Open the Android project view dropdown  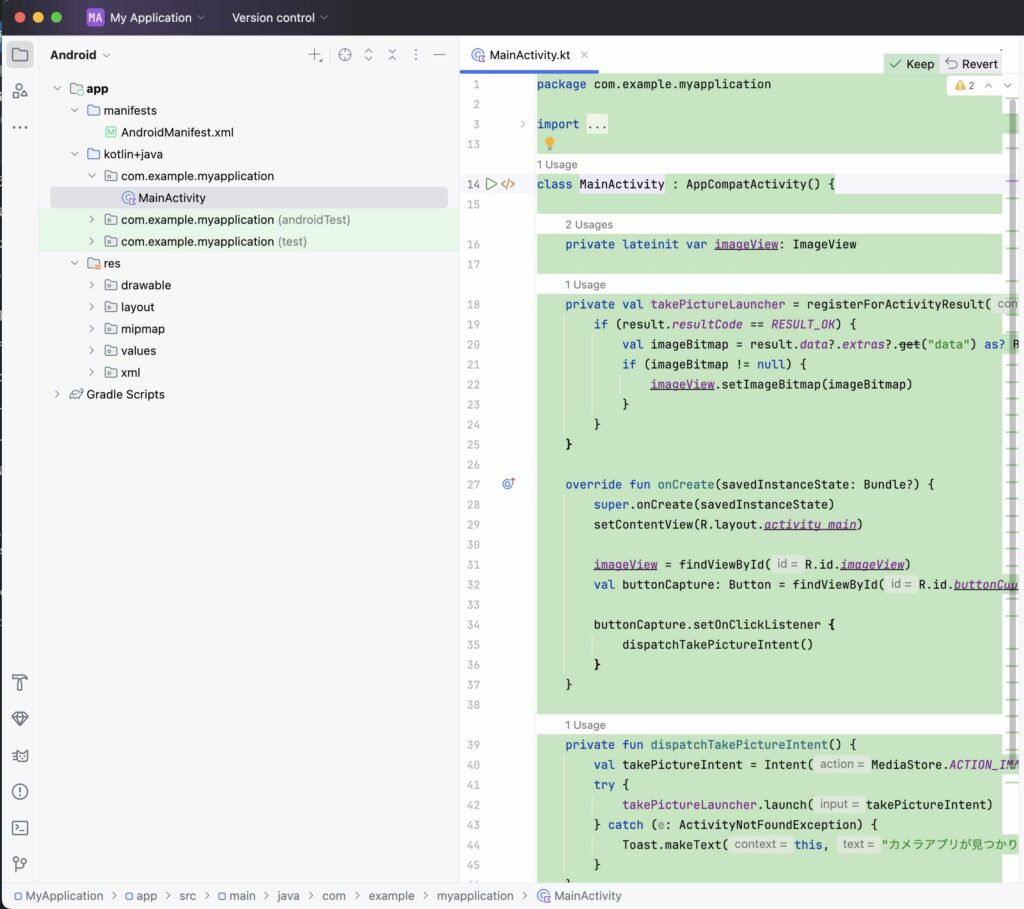click(80, 55)
